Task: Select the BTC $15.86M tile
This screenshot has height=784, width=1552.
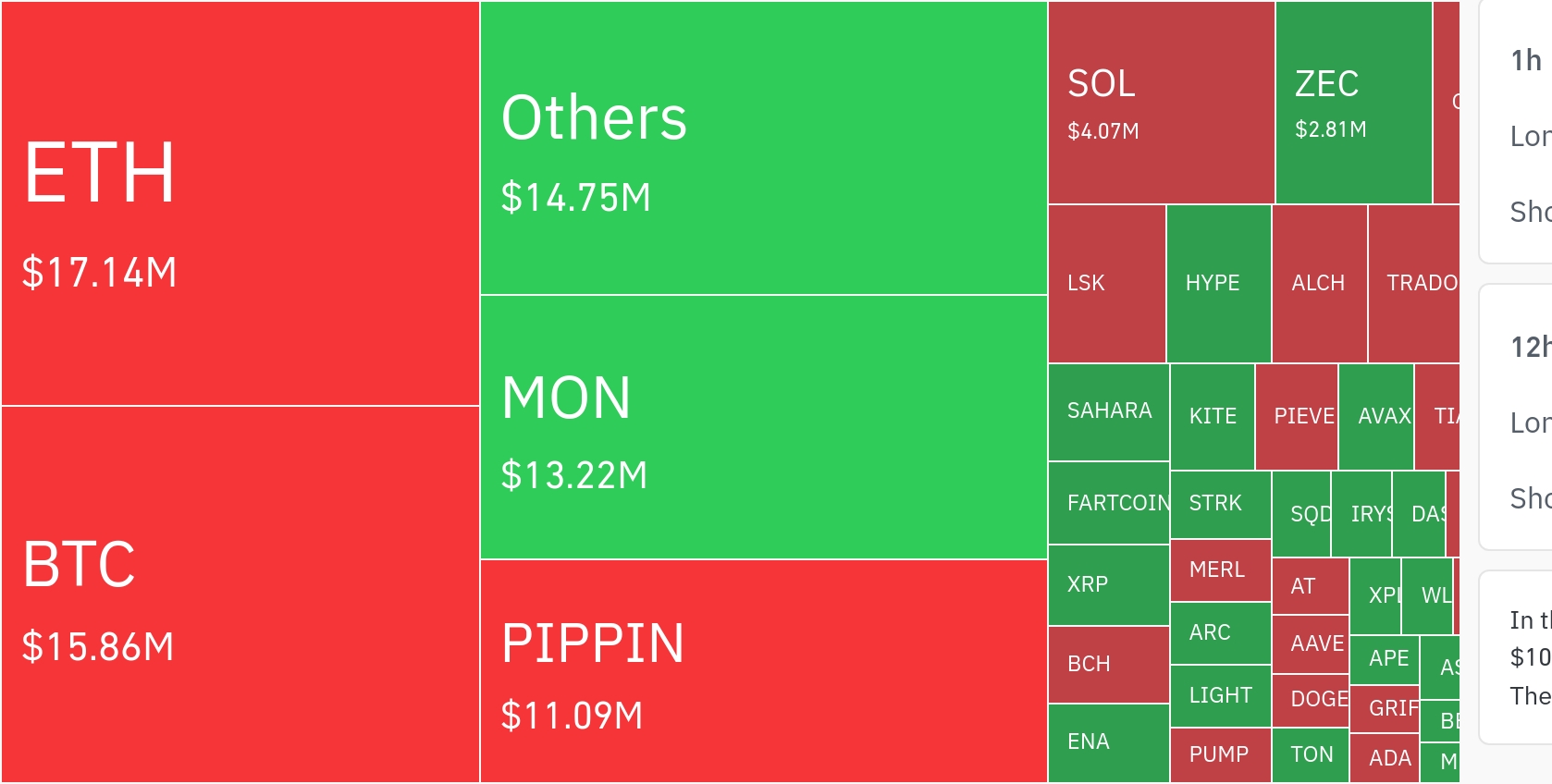Action: pyautogui.click(x=240, y=594)
